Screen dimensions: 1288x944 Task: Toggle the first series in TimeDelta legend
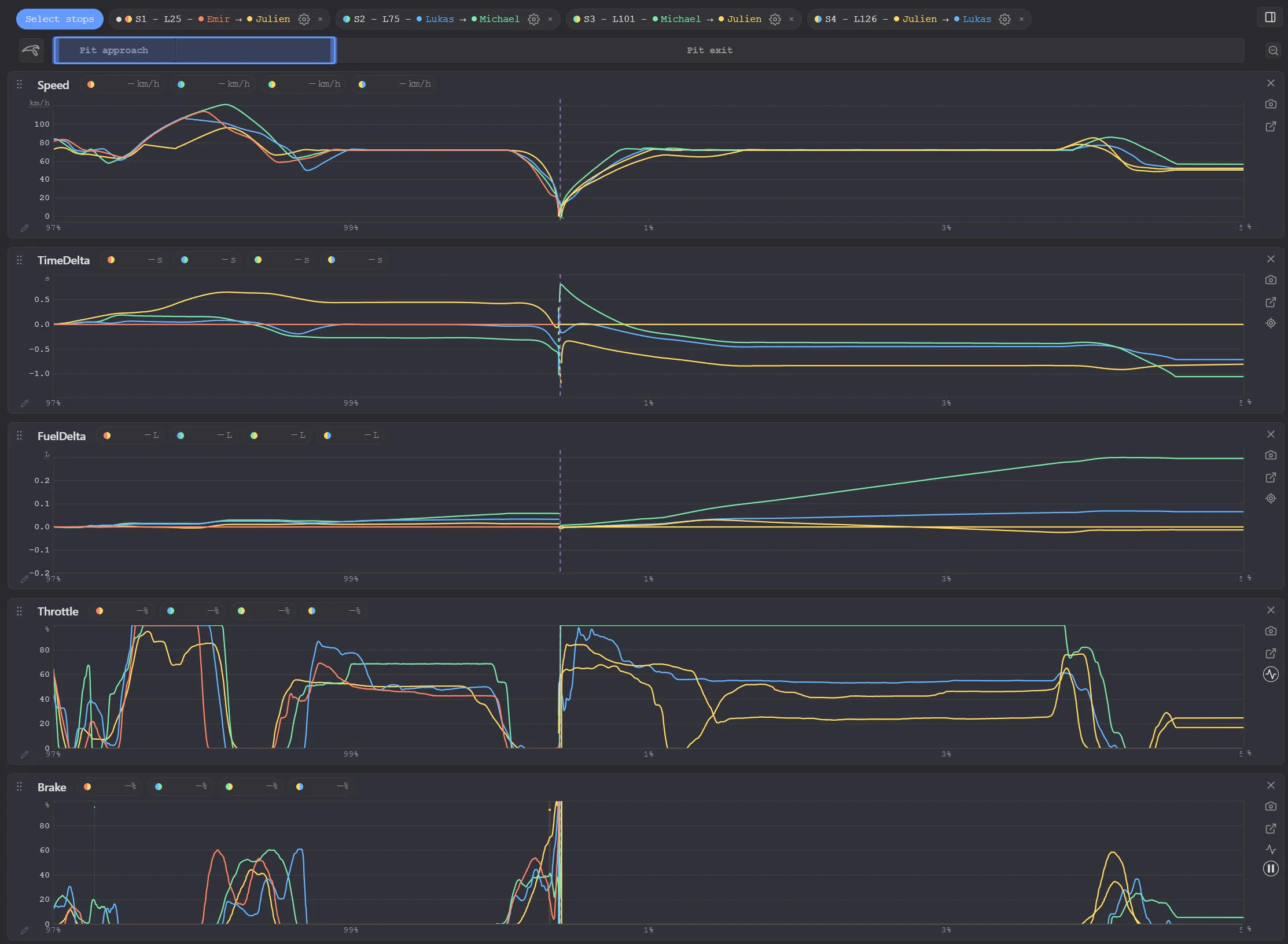point(135,260)
